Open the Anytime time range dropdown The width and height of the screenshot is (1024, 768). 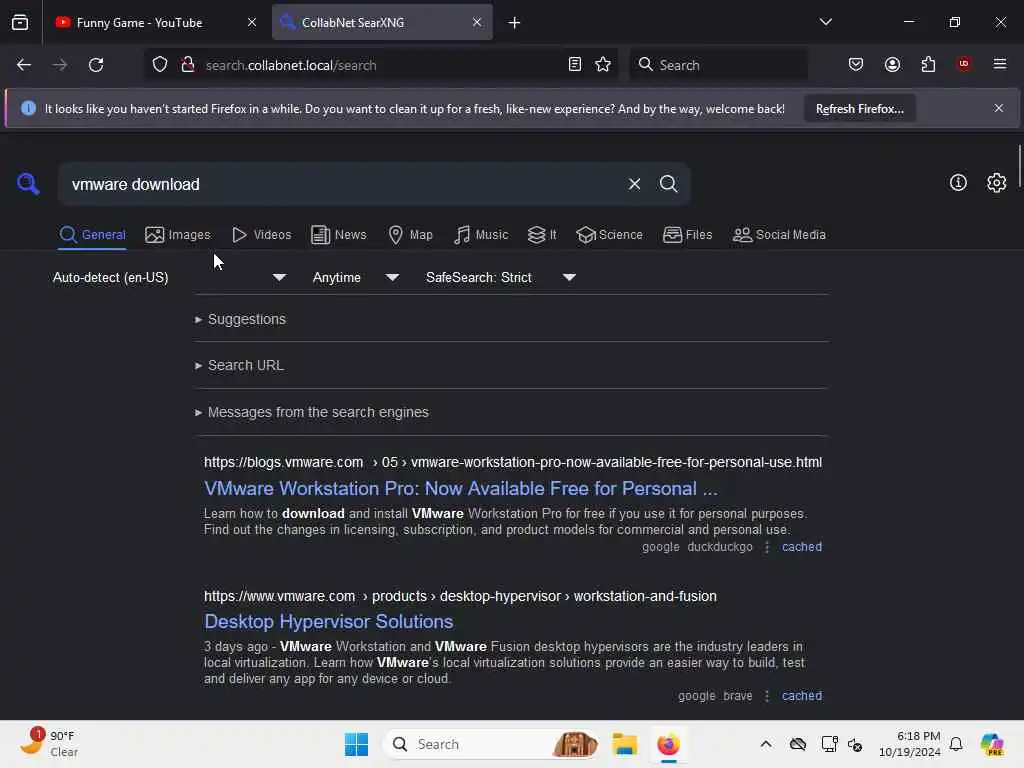pyautogui.click(x=356, y=278)
